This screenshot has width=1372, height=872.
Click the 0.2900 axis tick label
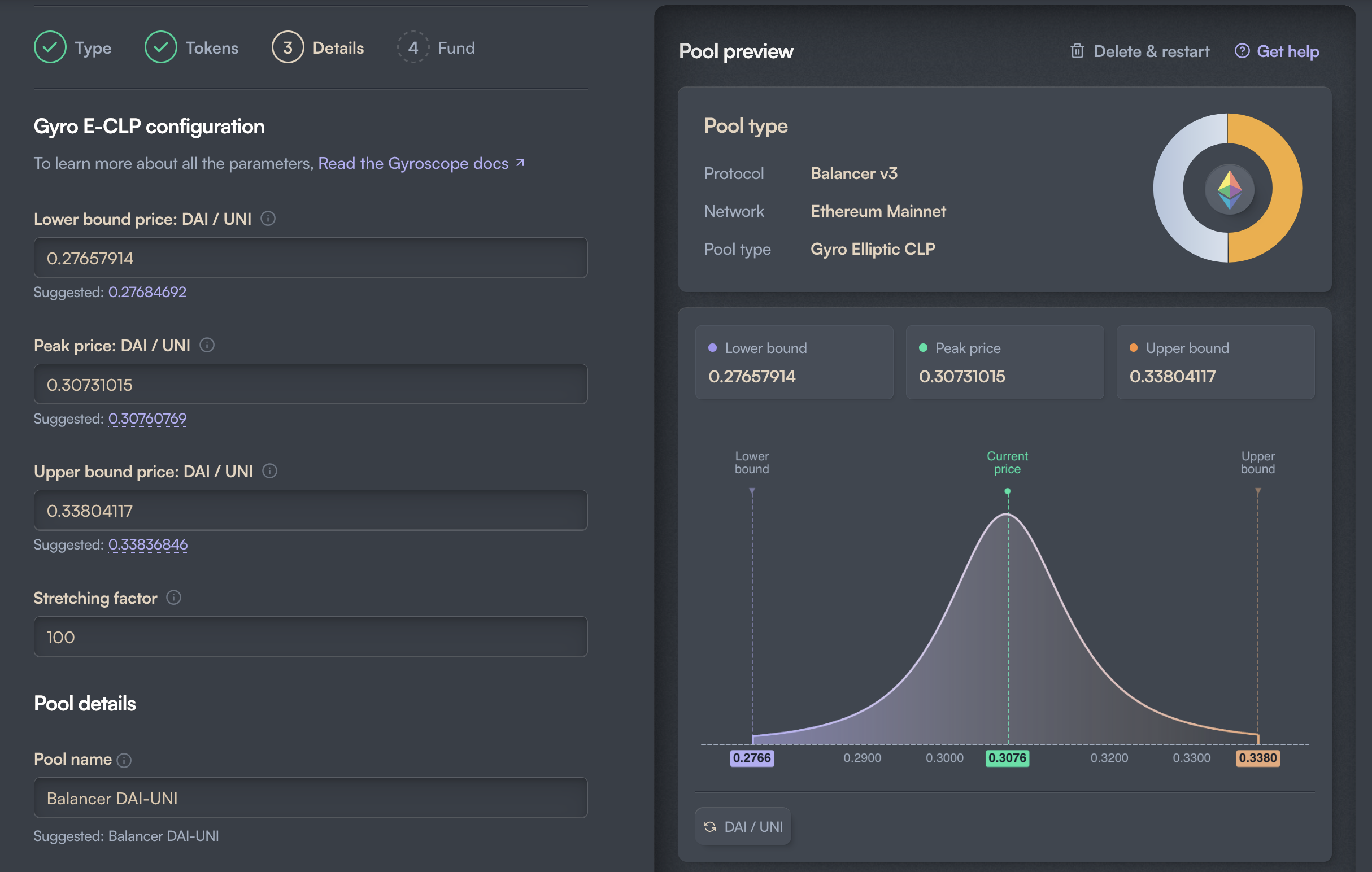tap(862, 758)
